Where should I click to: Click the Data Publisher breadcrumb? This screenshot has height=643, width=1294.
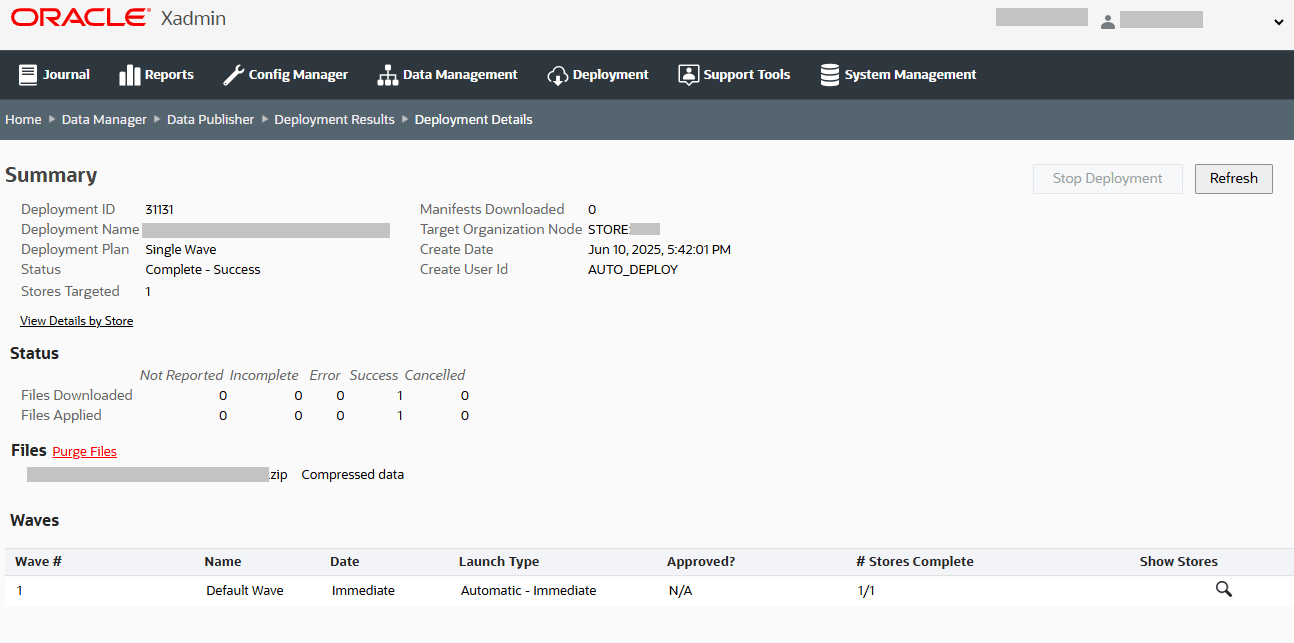210,119
